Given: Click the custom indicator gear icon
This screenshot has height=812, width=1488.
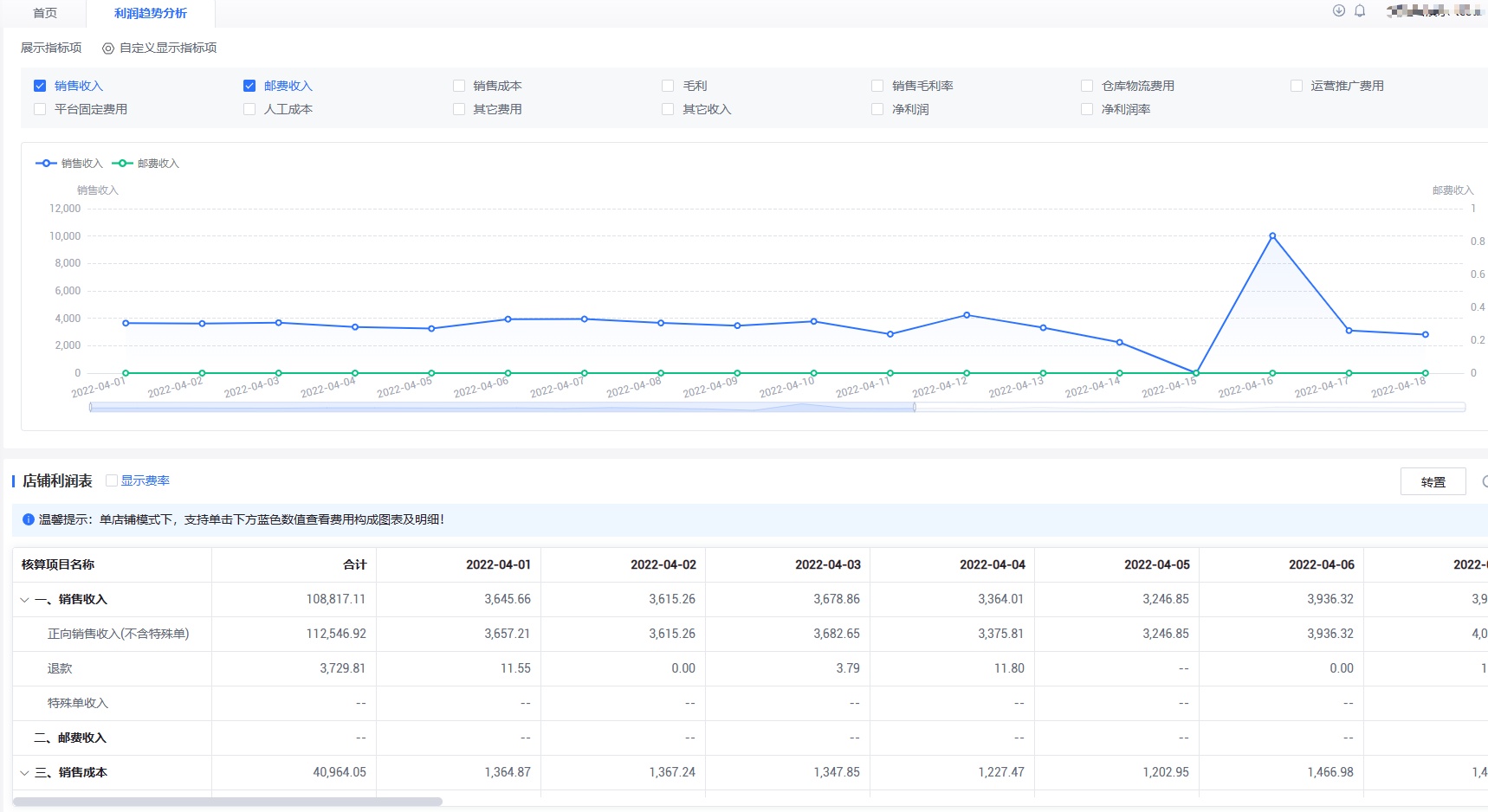Looking at the screenshot, I should [108, 48].
